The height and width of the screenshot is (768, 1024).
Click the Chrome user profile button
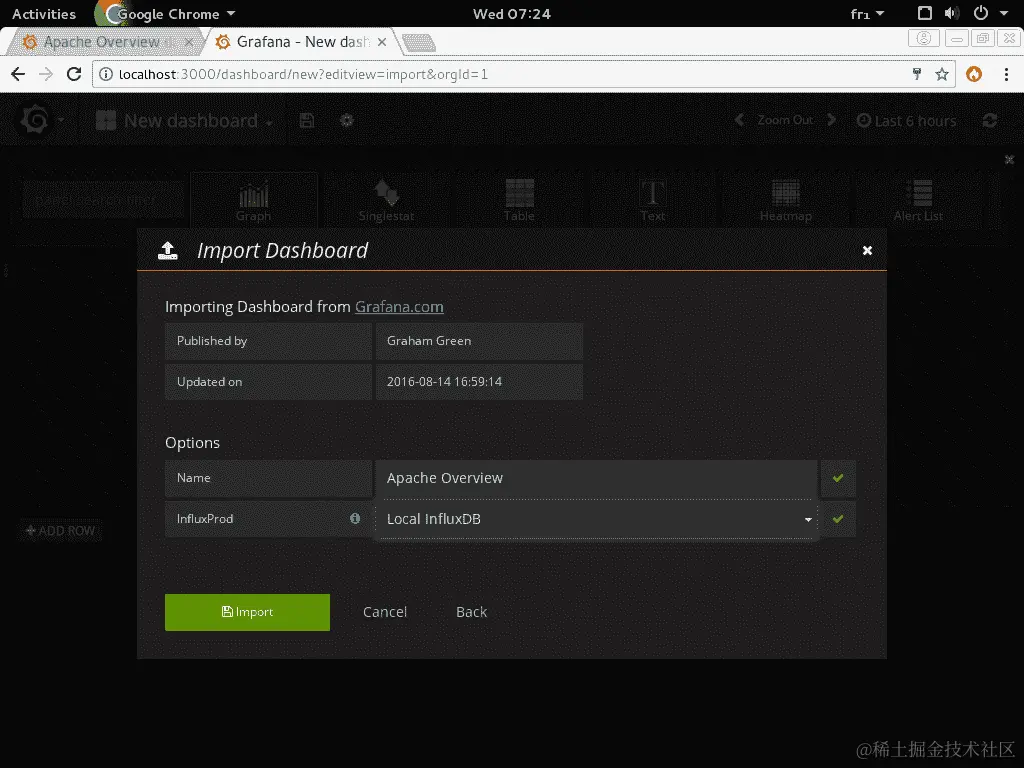[923, 39]
